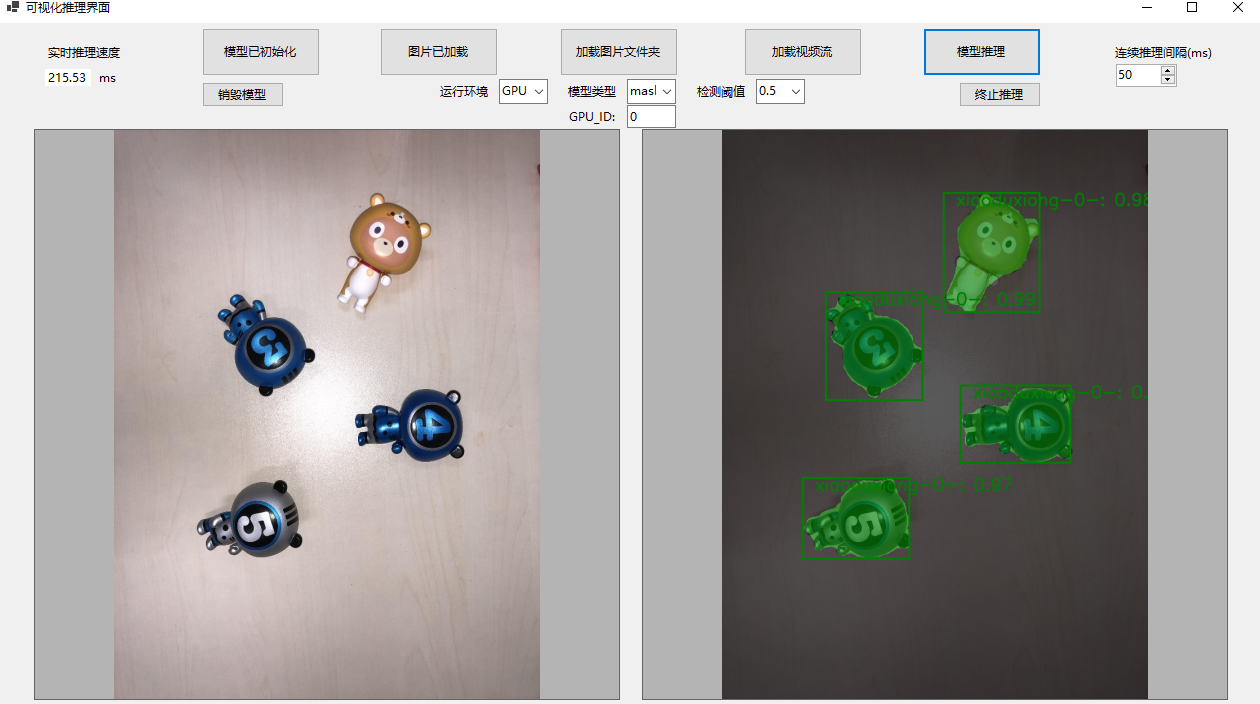
Task: Decrease inference interval with the down arrow
Action: point(1168,80)
